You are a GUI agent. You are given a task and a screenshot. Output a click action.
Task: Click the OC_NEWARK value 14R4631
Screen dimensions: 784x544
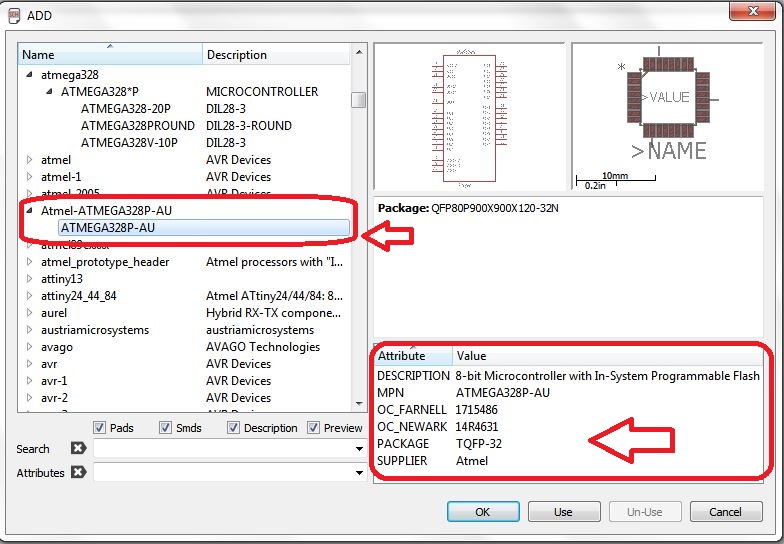pos(476,426)
